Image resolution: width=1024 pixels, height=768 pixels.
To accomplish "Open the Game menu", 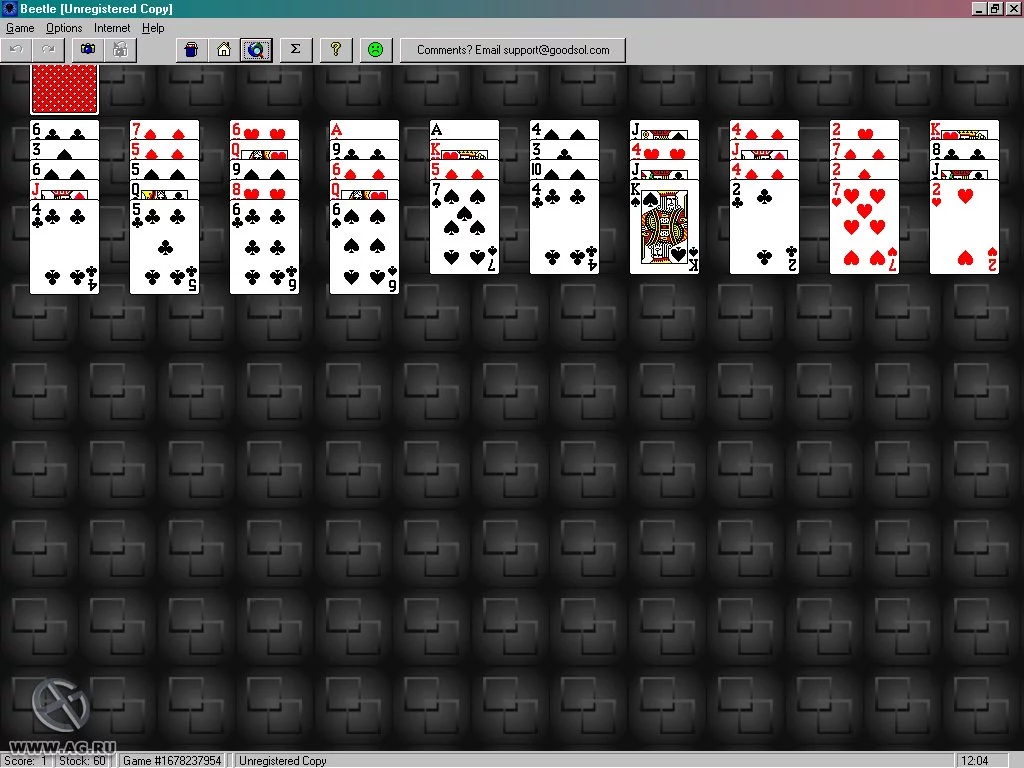I will coord(20,28).
